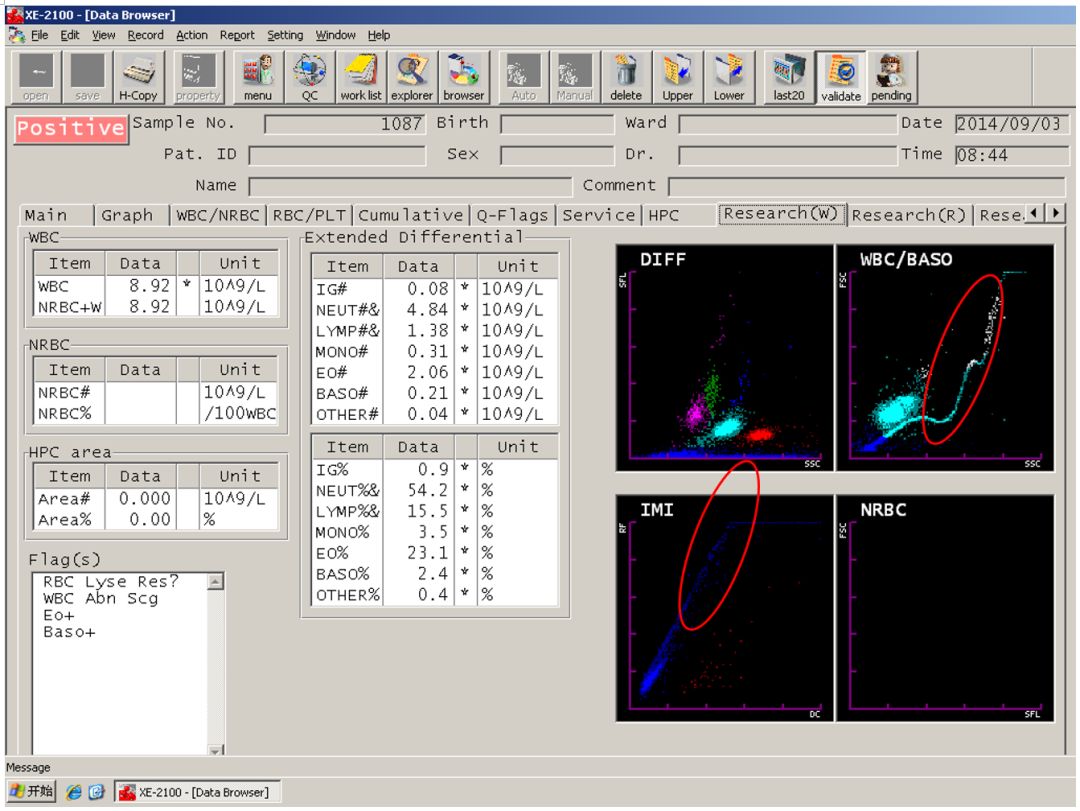Screen dimensions: 1080x811
Task: Open the File menu
Action: point(39,35)
